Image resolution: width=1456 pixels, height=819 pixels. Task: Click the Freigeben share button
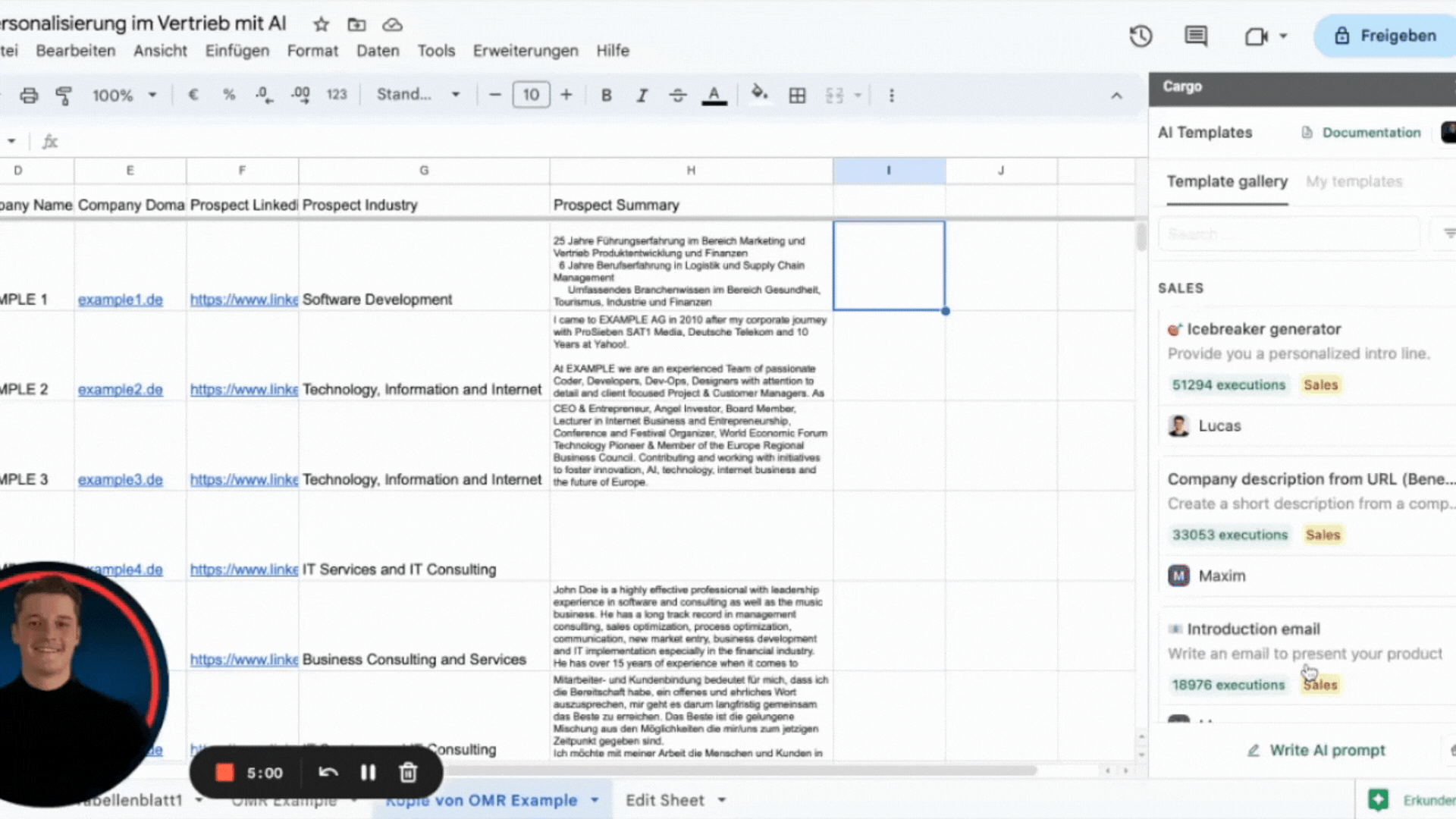(1386, 36)
